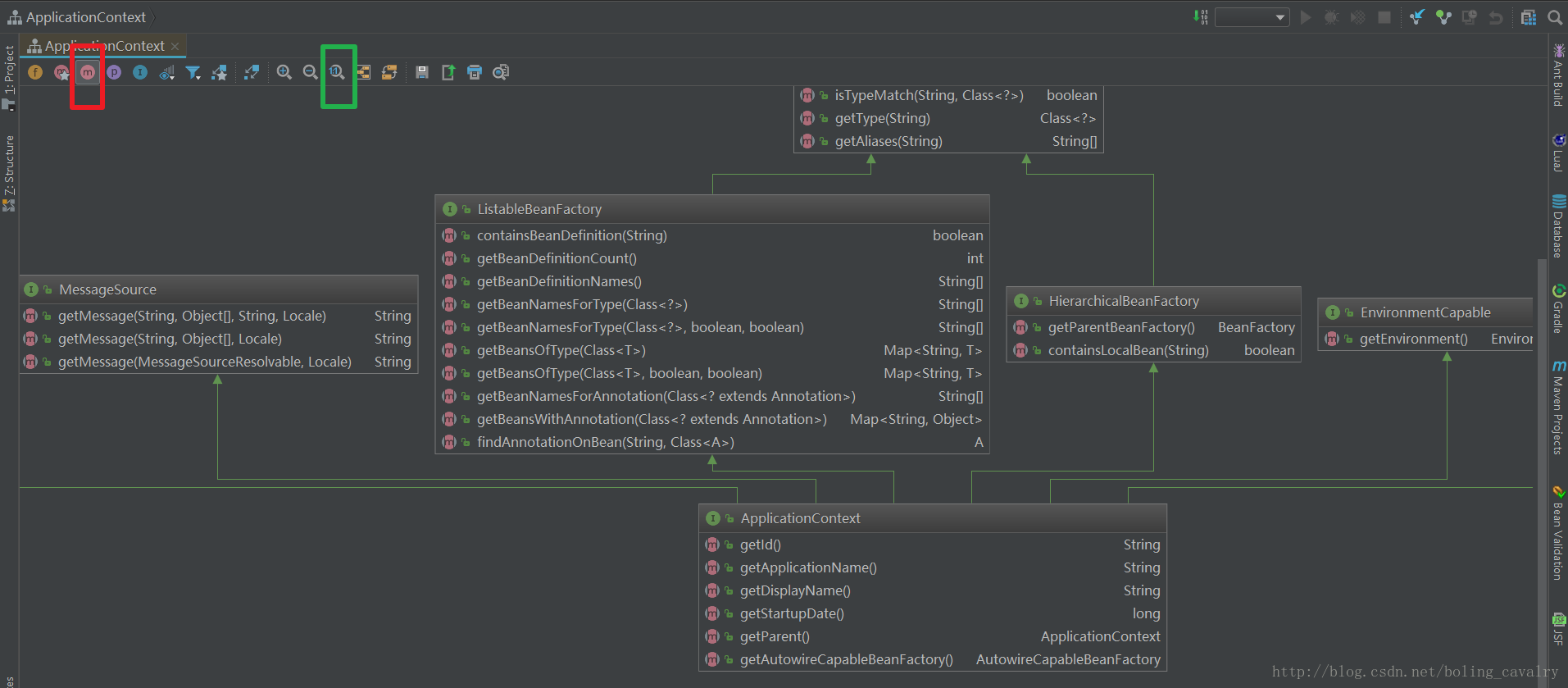The image size is (1568, 688).
Task: Open the diagram filter funnel dropdown
Action: (193, 73)
